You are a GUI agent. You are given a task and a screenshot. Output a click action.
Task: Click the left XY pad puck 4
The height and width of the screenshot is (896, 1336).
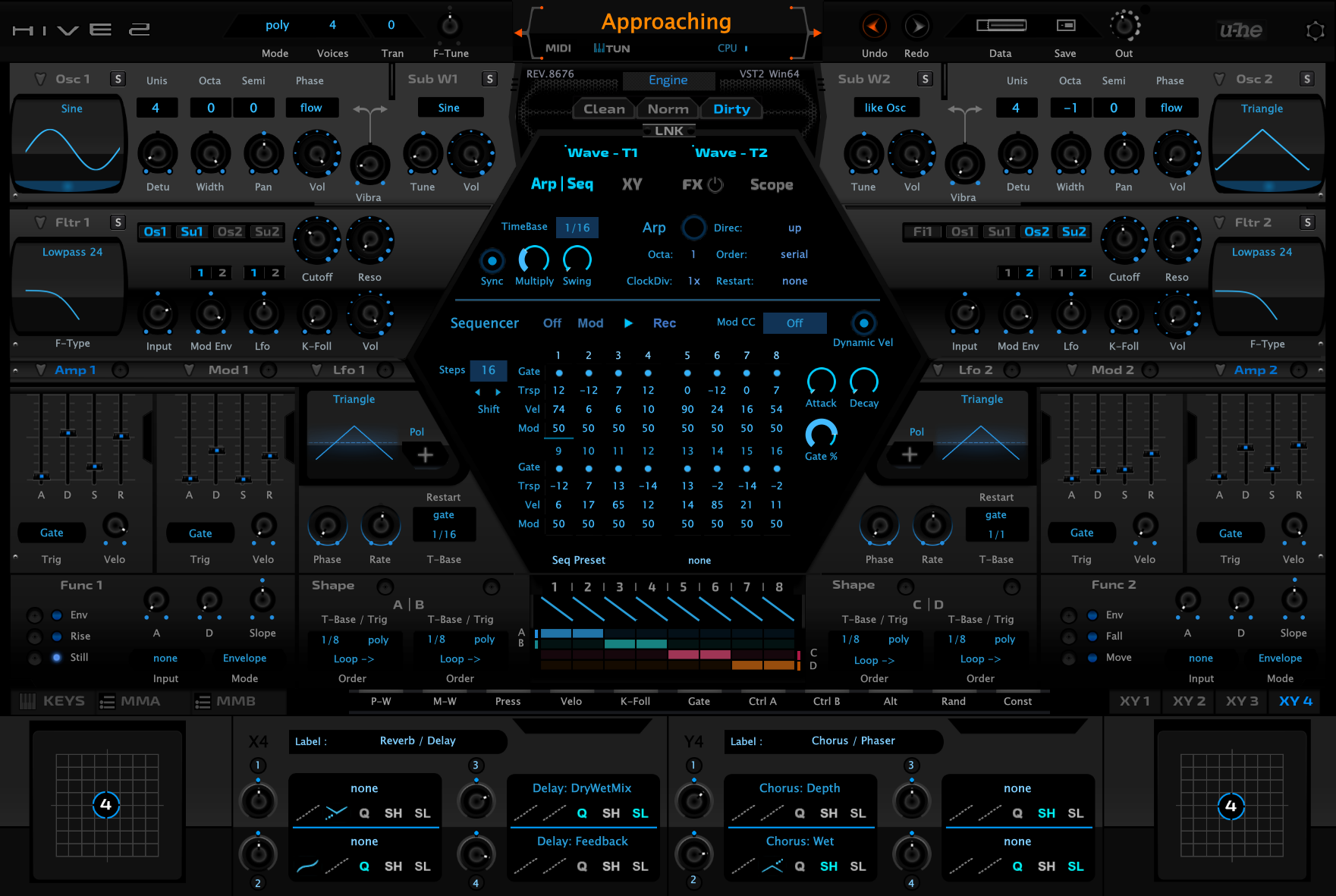pos(105,804)
